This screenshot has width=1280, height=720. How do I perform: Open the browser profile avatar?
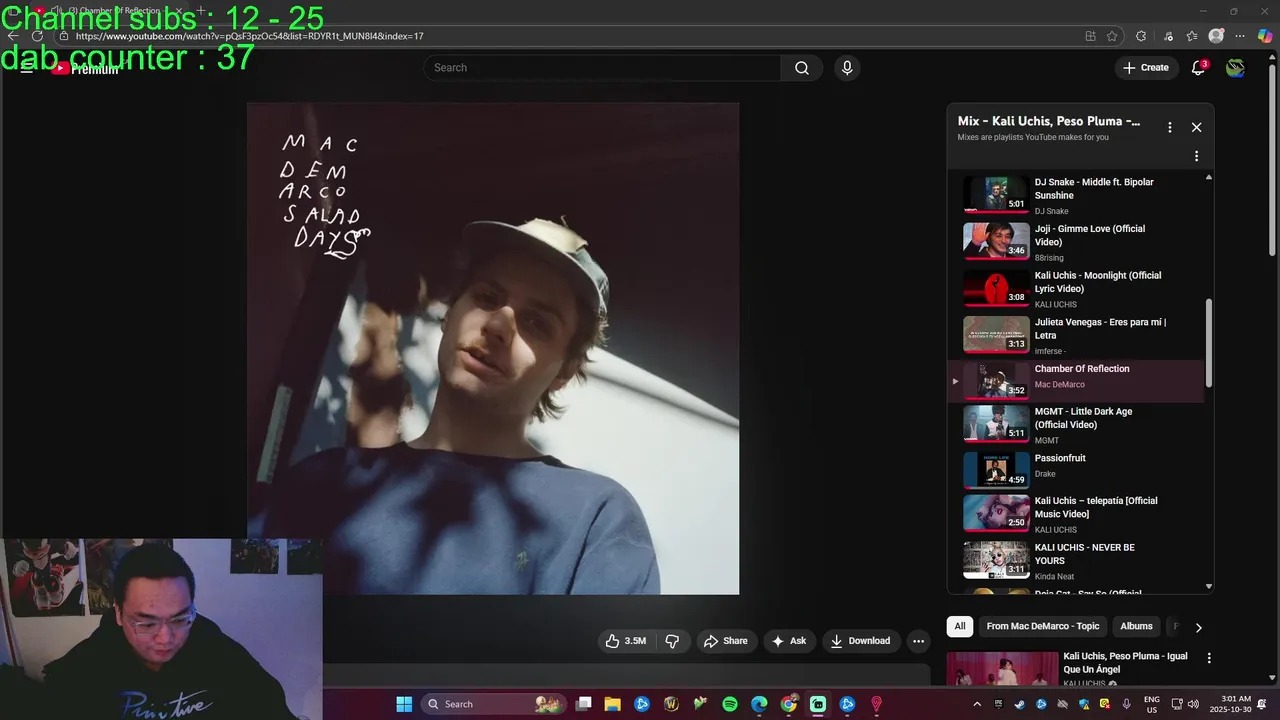coord(1216,36)
